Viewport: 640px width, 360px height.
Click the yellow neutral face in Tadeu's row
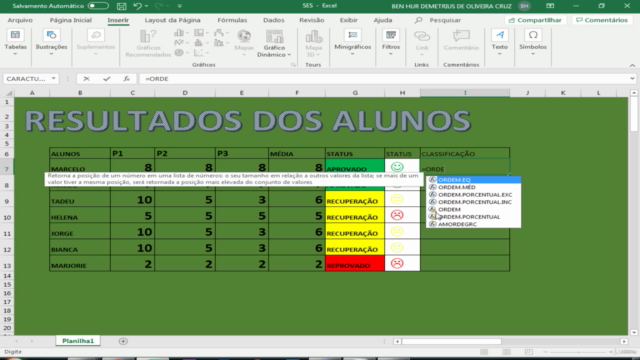[x=397, y=199]
